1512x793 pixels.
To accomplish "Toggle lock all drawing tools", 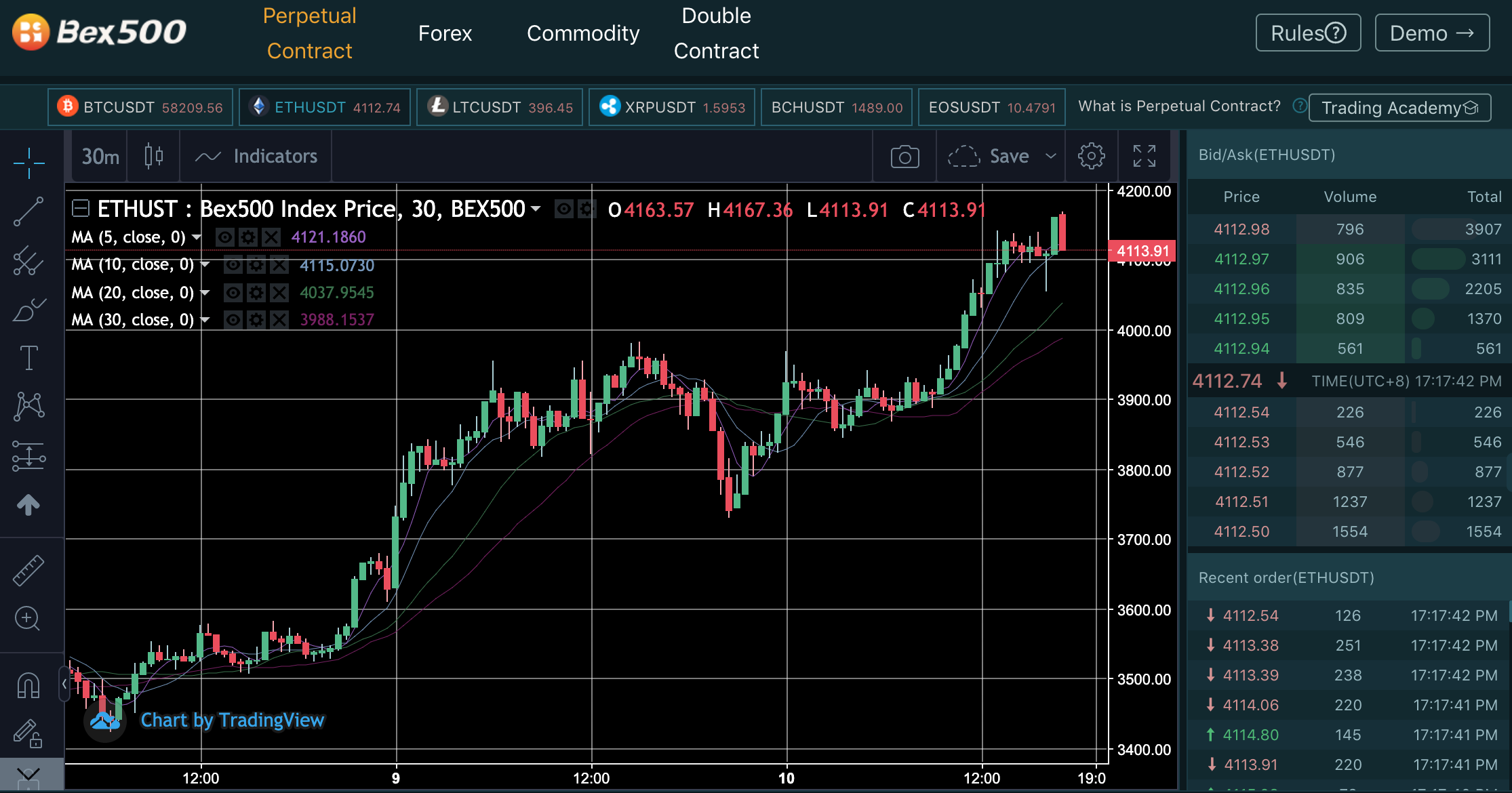I will (28, 733).
